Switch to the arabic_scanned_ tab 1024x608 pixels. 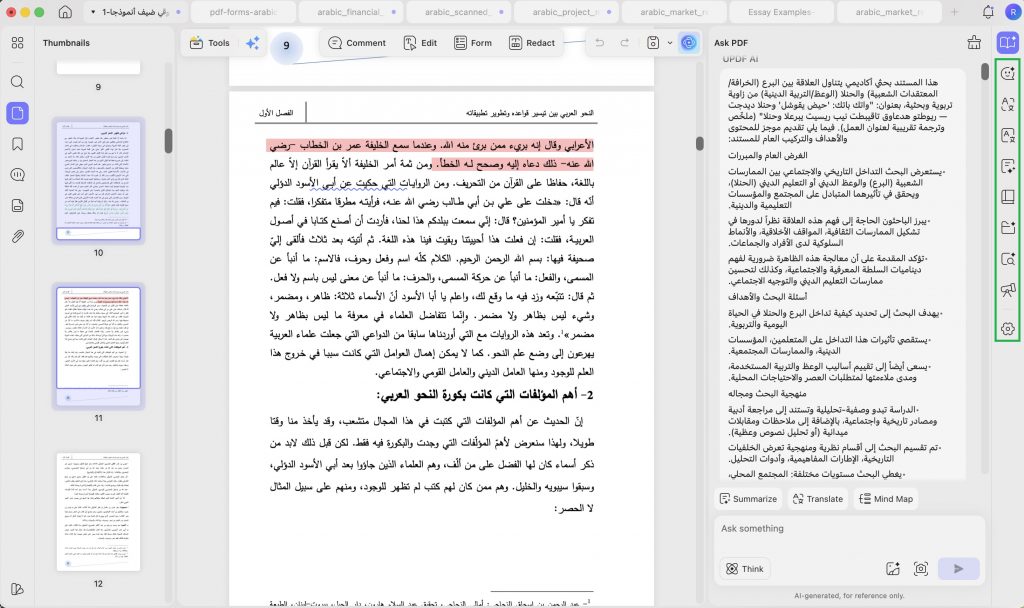coord(458,12)
